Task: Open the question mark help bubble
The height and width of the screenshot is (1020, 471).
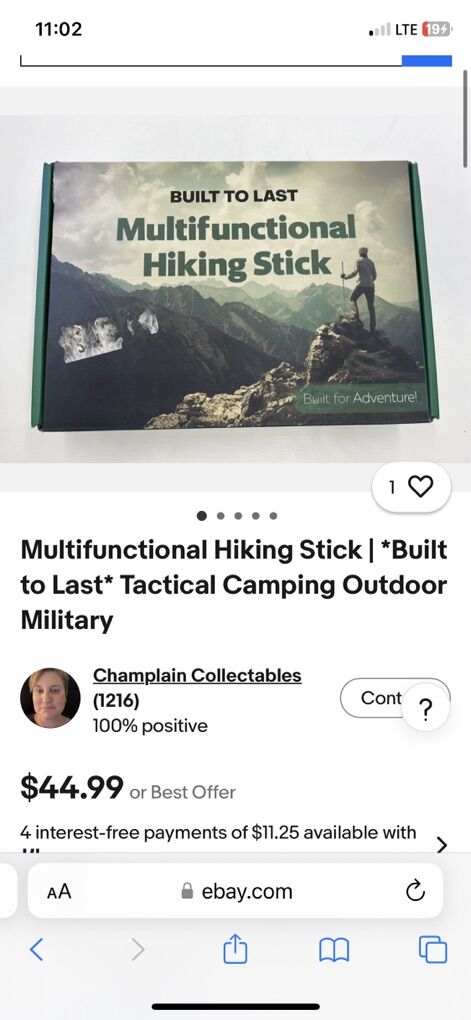Action: [x=425, y=708]
